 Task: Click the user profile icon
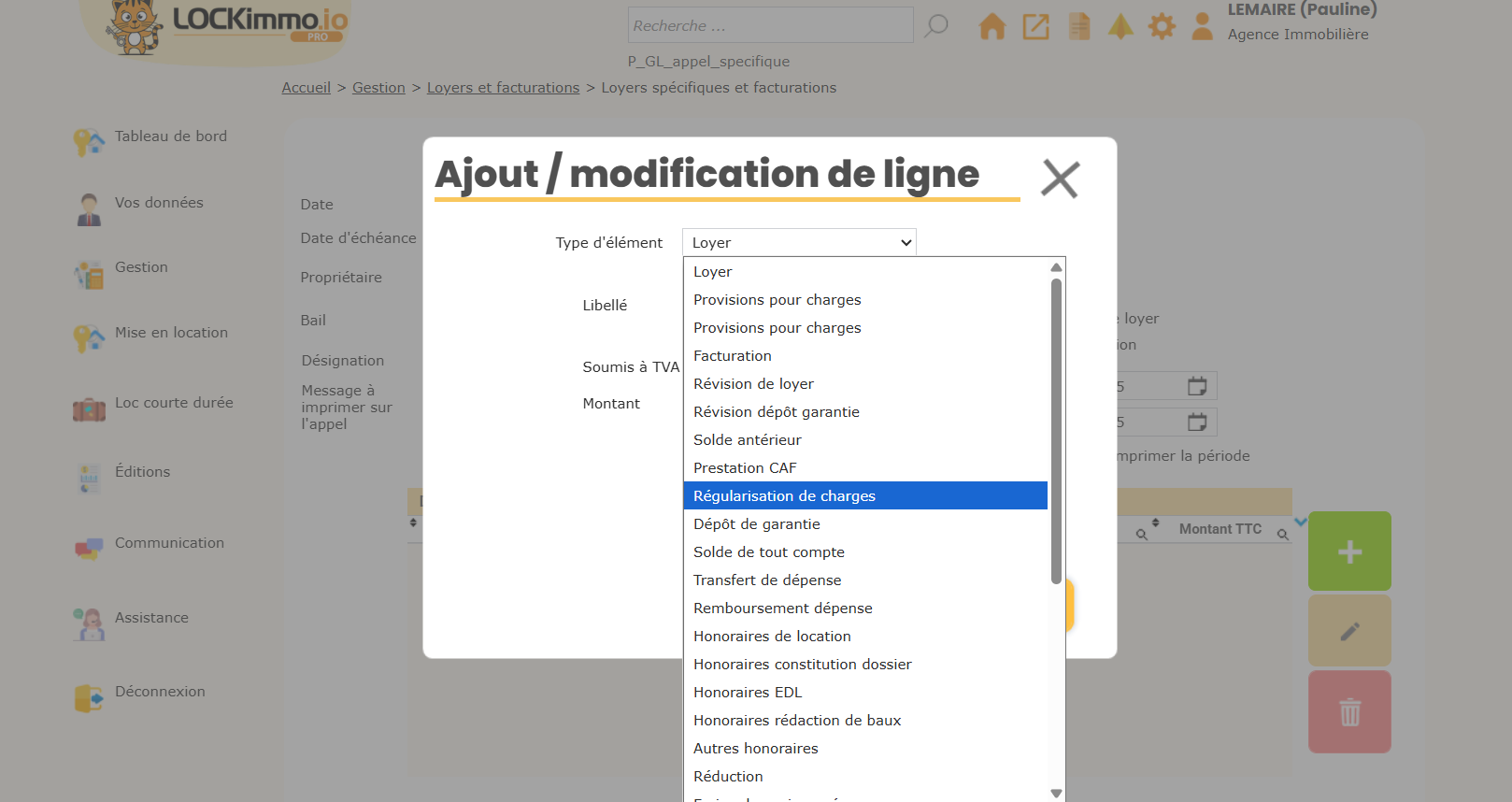pos(1203,26)
